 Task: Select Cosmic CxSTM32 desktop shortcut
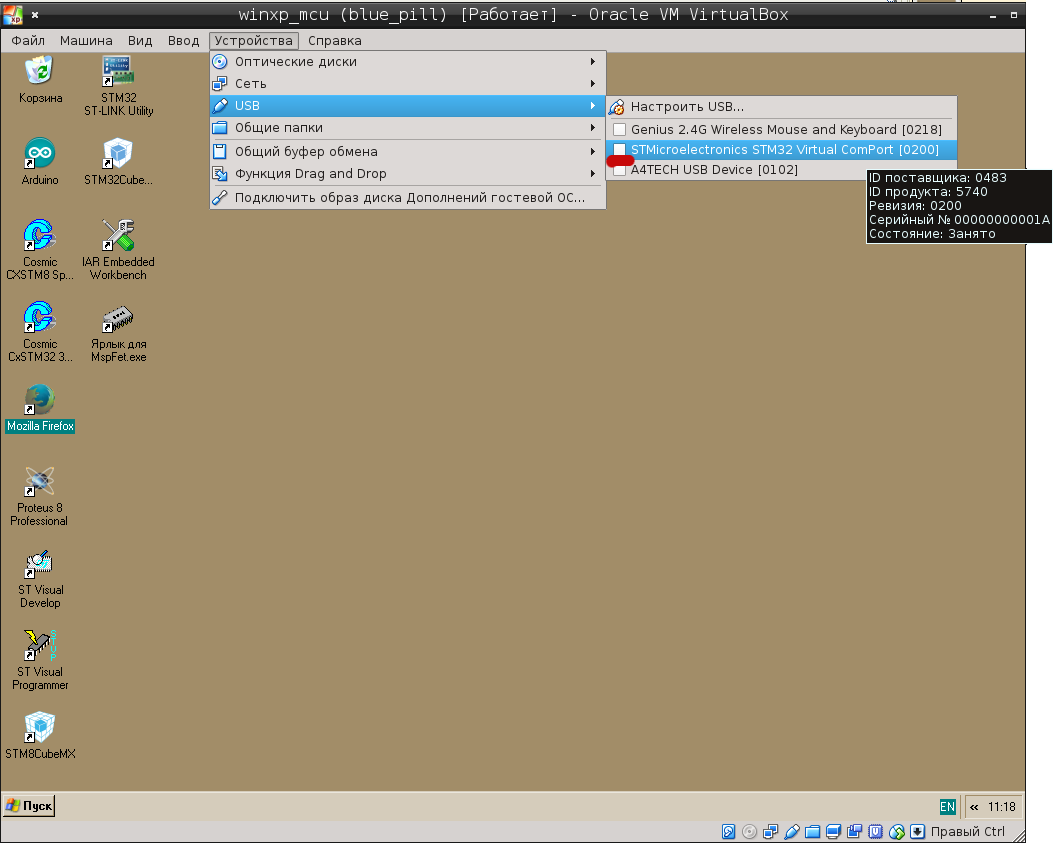40,332
